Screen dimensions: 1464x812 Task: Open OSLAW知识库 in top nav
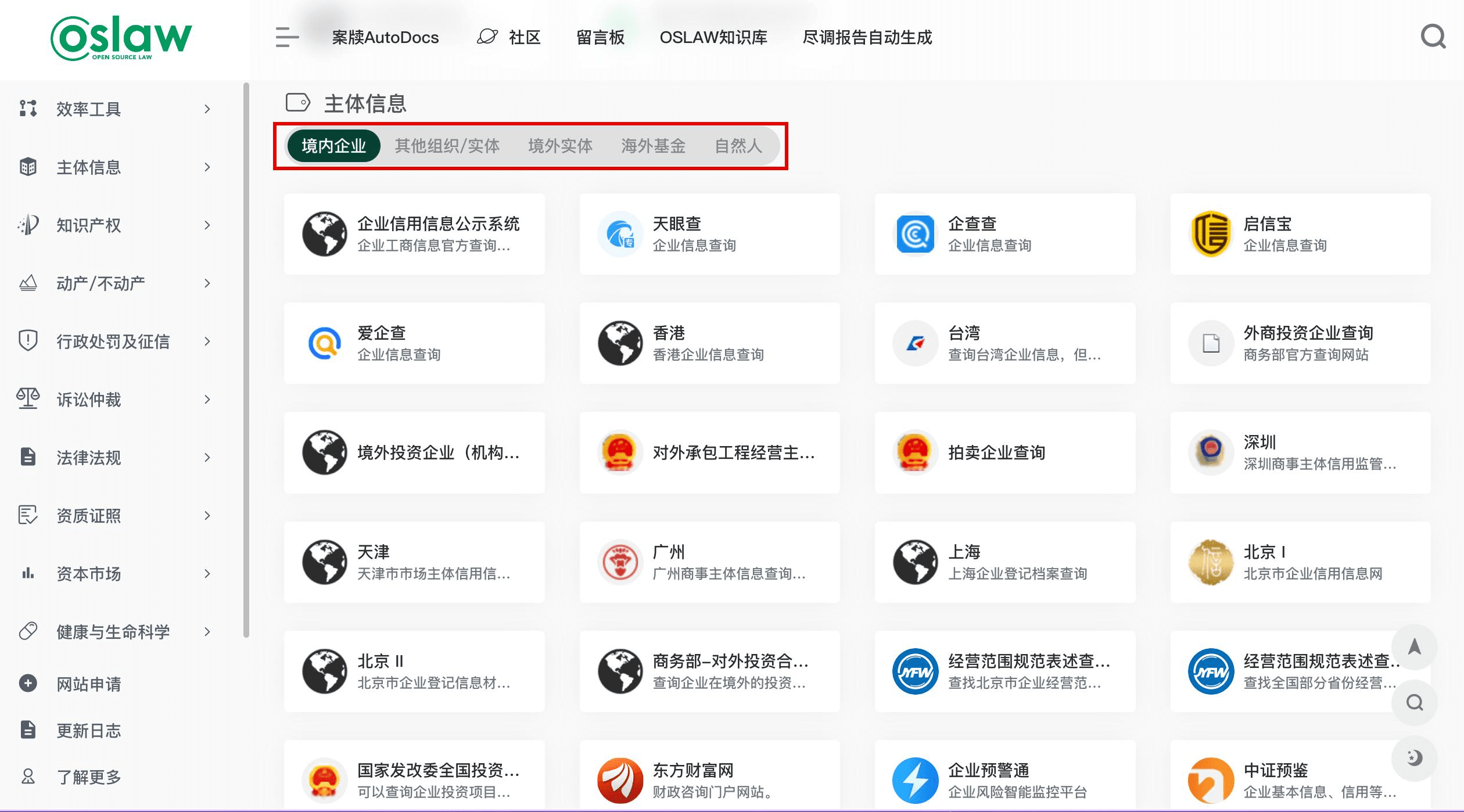[x=713, y=37]
